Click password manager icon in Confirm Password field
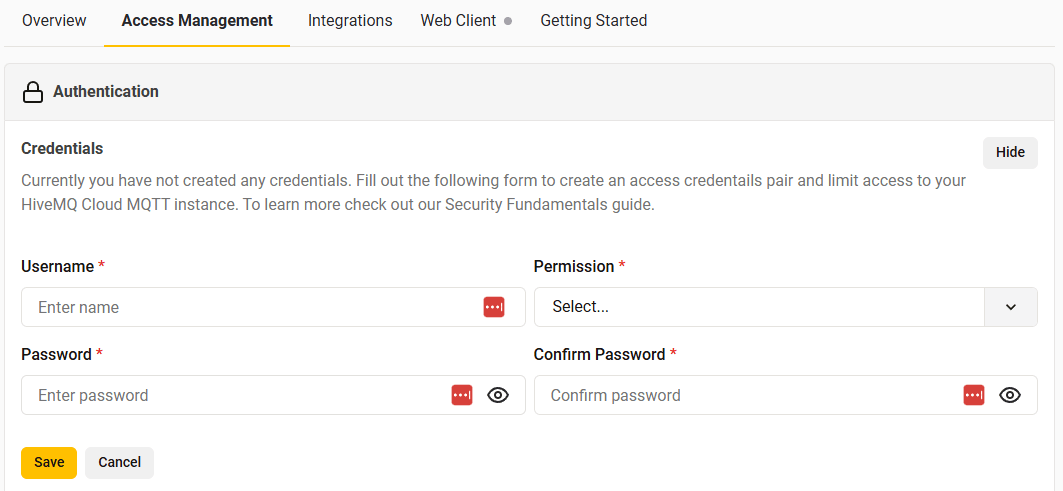This screenshot has width=1063, height=491. [974, 395]
